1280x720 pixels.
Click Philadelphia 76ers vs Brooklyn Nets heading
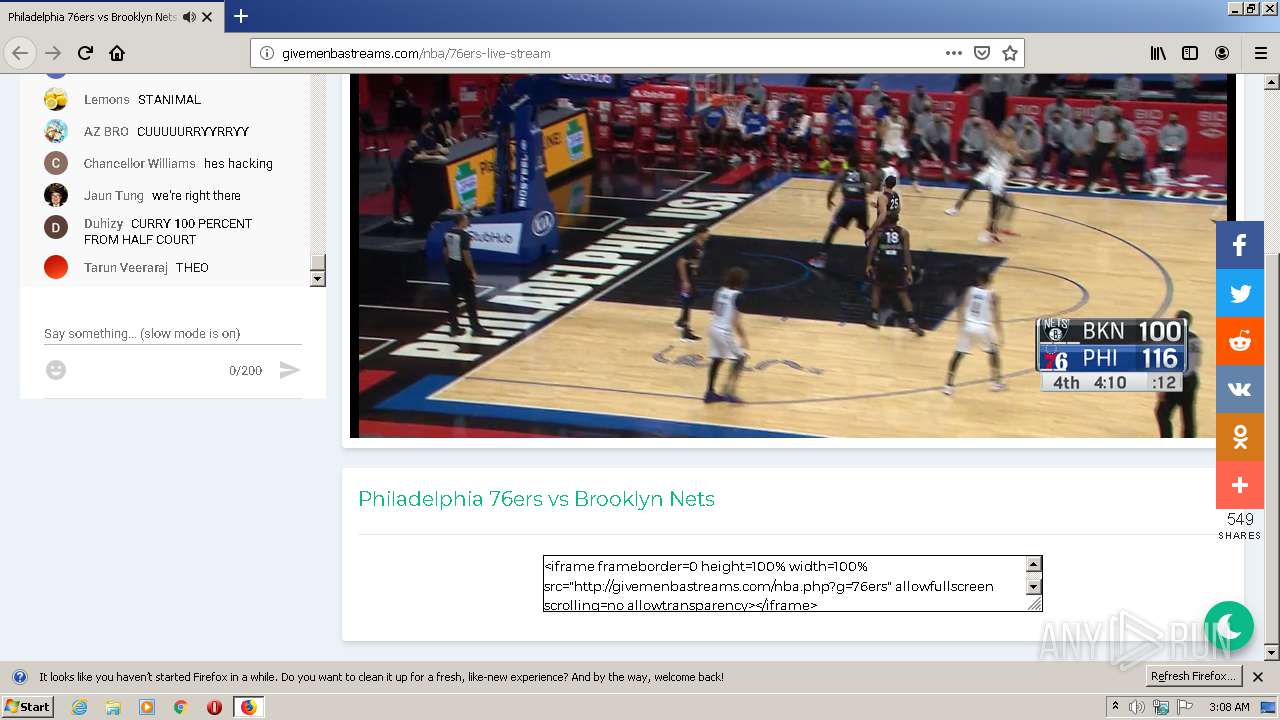point(536,499)
